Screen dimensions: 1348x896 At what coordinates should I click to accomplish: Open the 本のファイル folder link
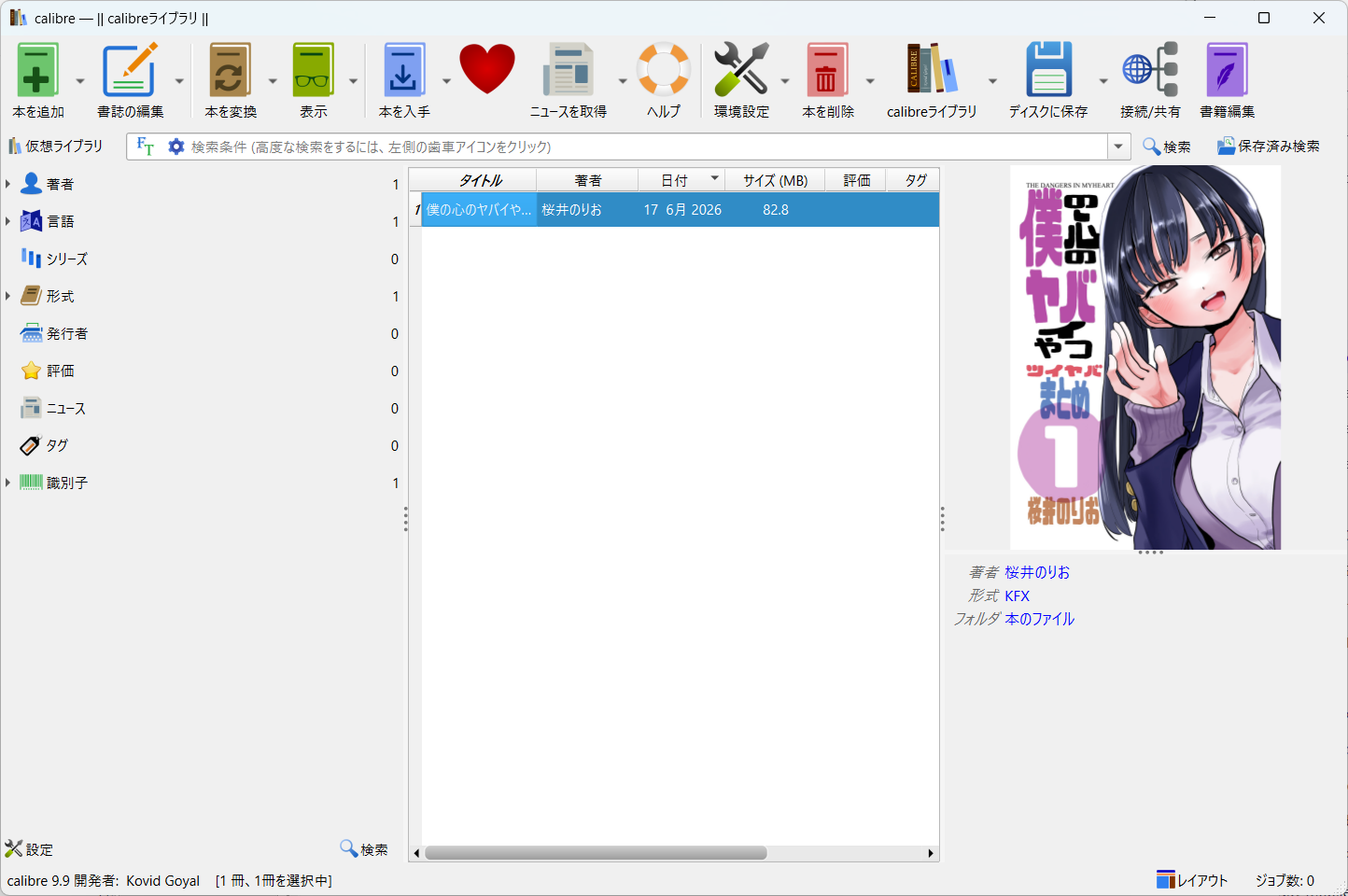[x=1040, y=619]
